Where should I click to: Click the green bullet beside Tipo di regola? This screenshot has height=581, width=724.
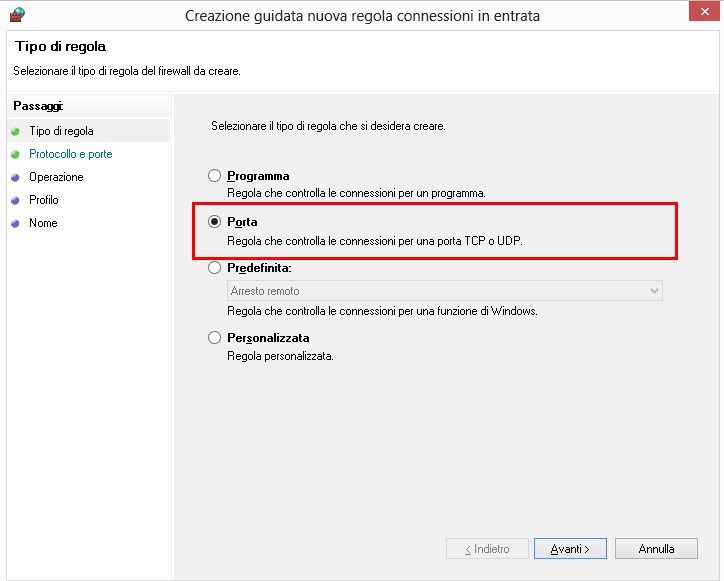click(x=15, y=131)
